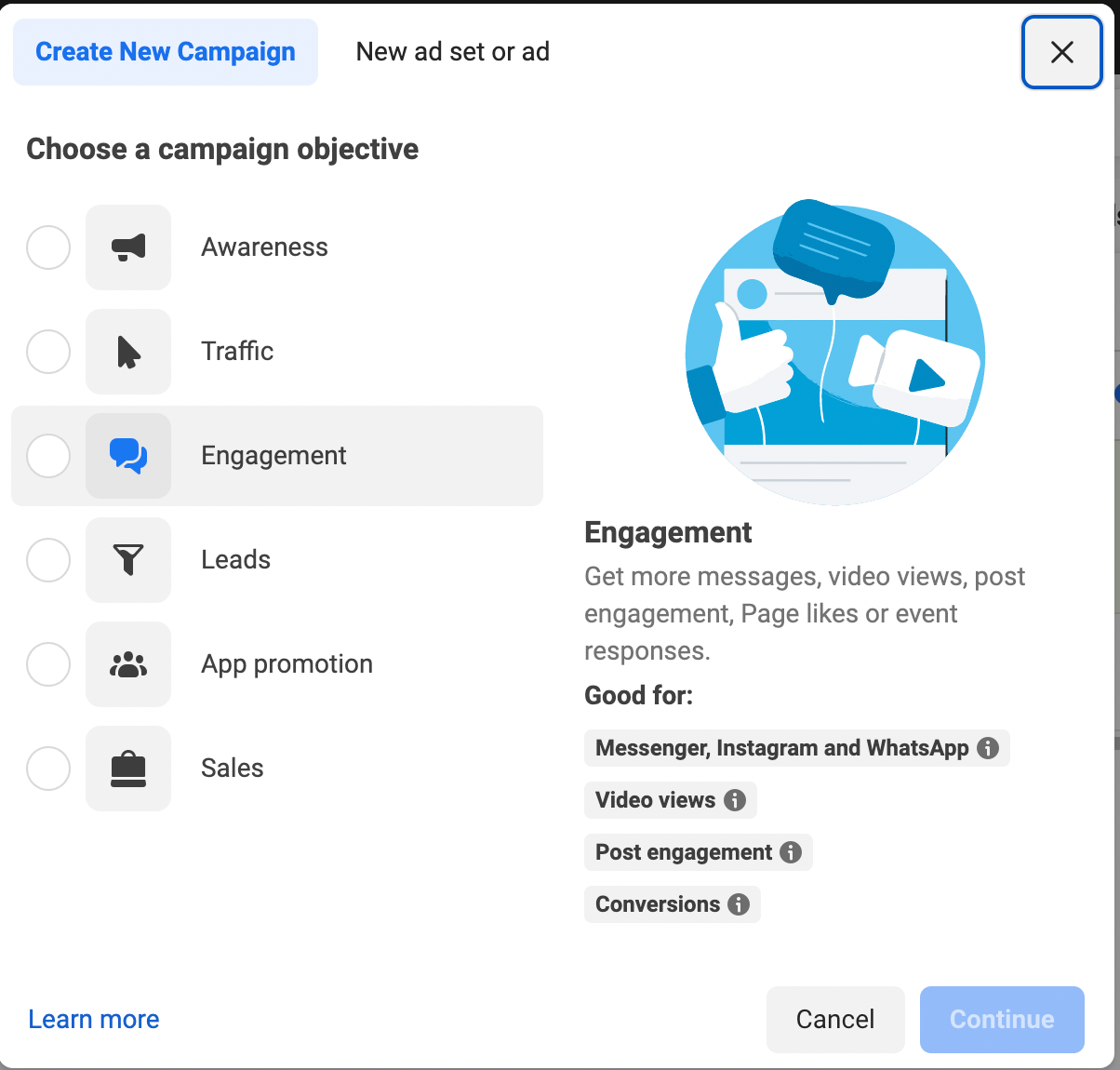Click the Awareness objective label
Screen dimensions: 1120x1070
pos(265,247)
